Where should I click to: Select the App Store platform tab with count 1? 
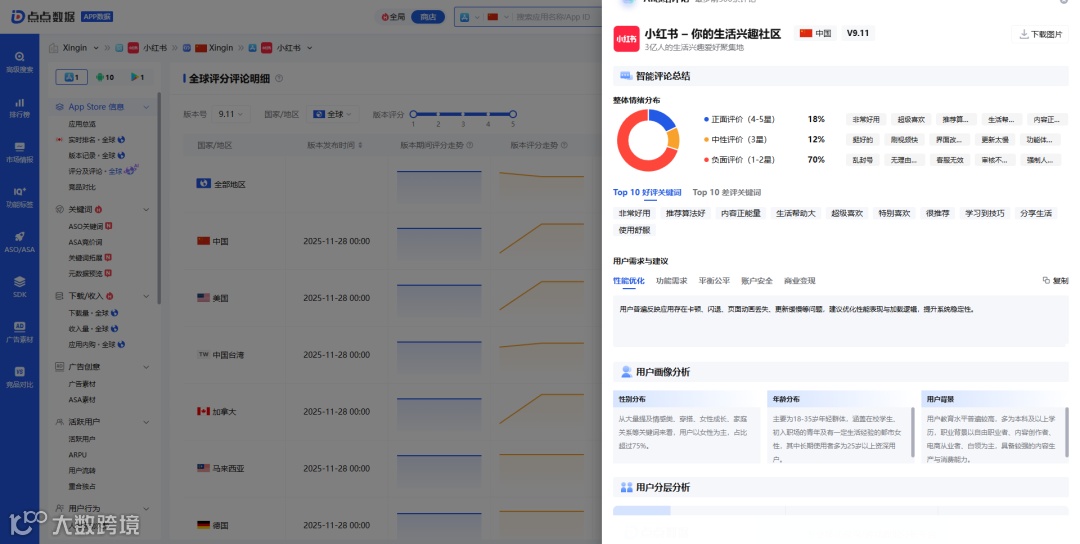point(72,77)
